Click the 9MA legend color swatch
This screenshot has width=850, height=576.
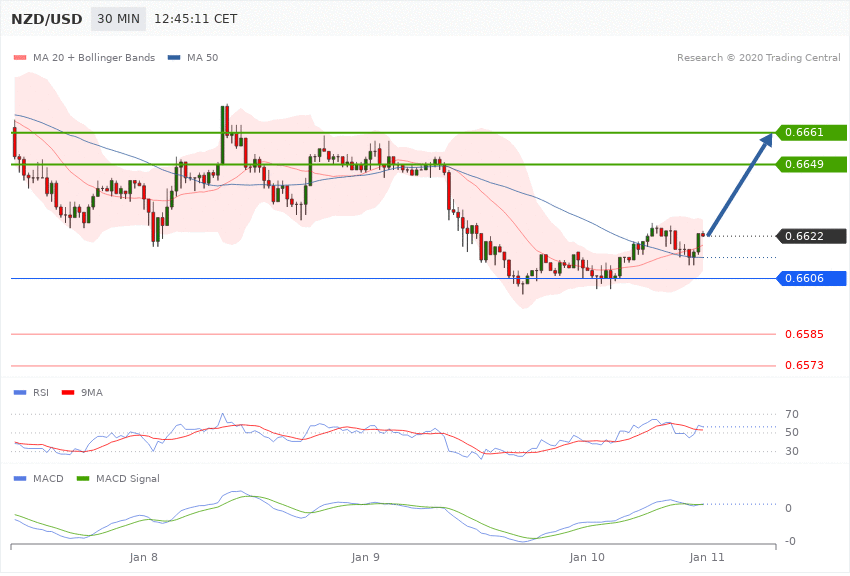[68, 392]
